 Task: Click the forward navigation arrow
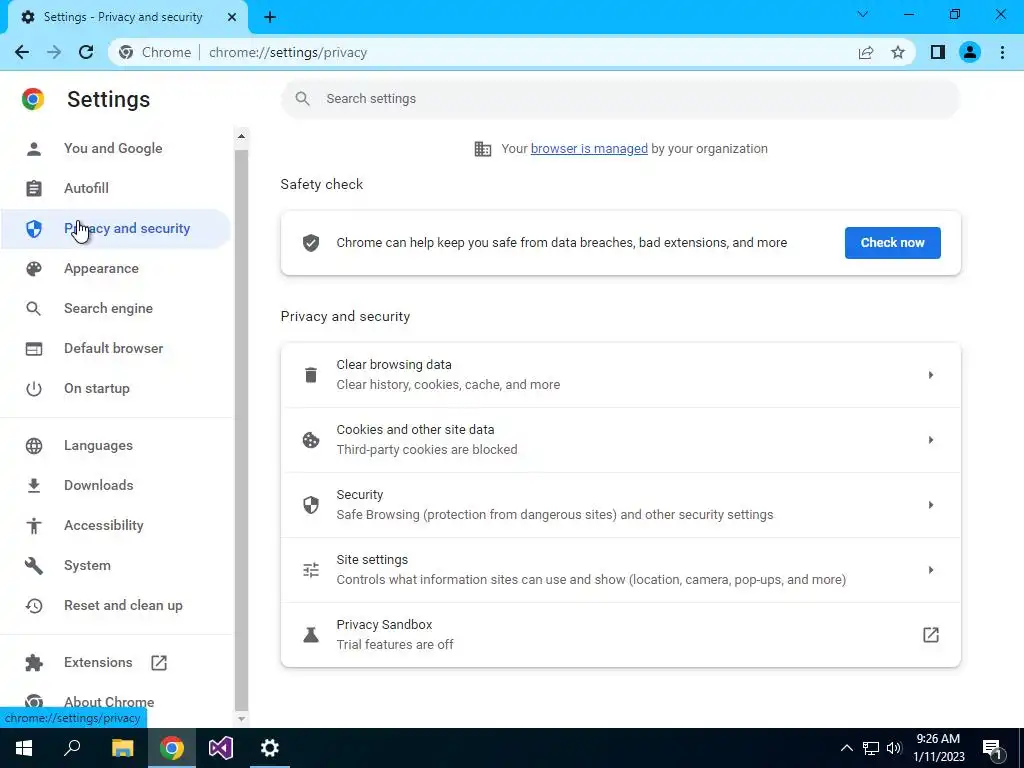coord(54,52)
